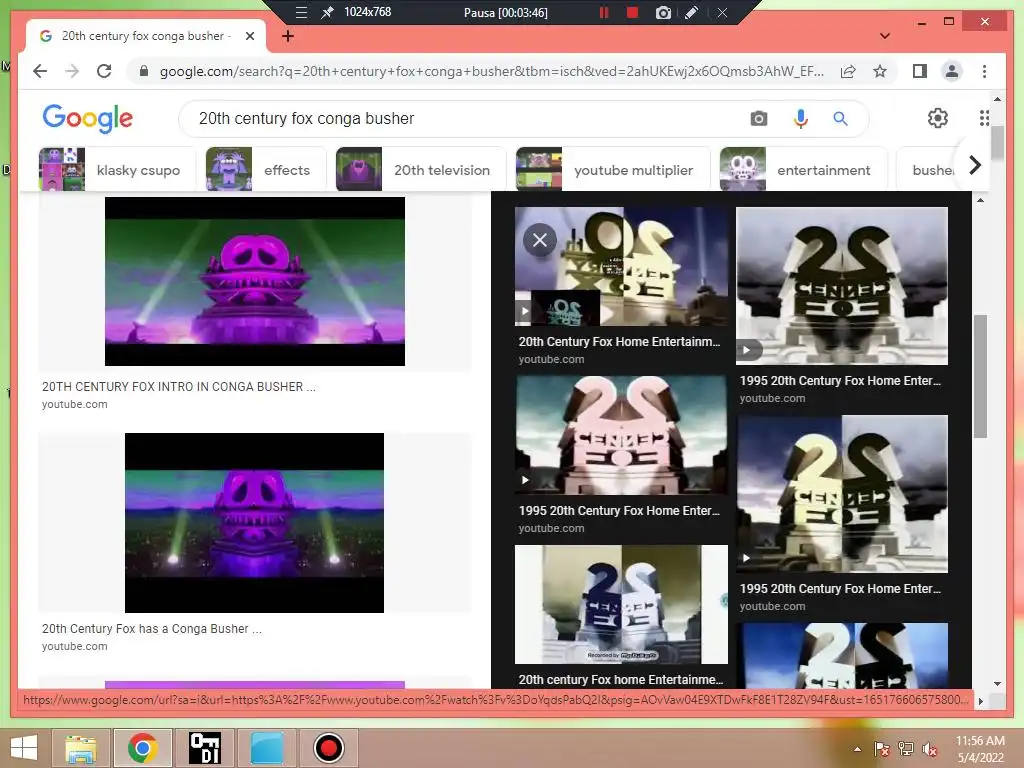Click preview panel scroll up arrow
Image resolution: width=1024 pixels, height=768 pixels.
pyautogui.click(x=980, y=200)
